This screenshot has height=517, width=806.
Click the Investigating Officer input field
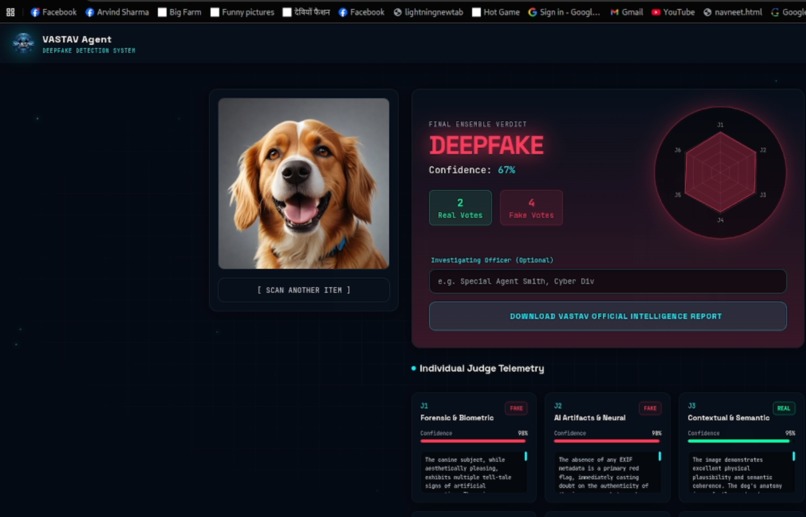point(608,281)
